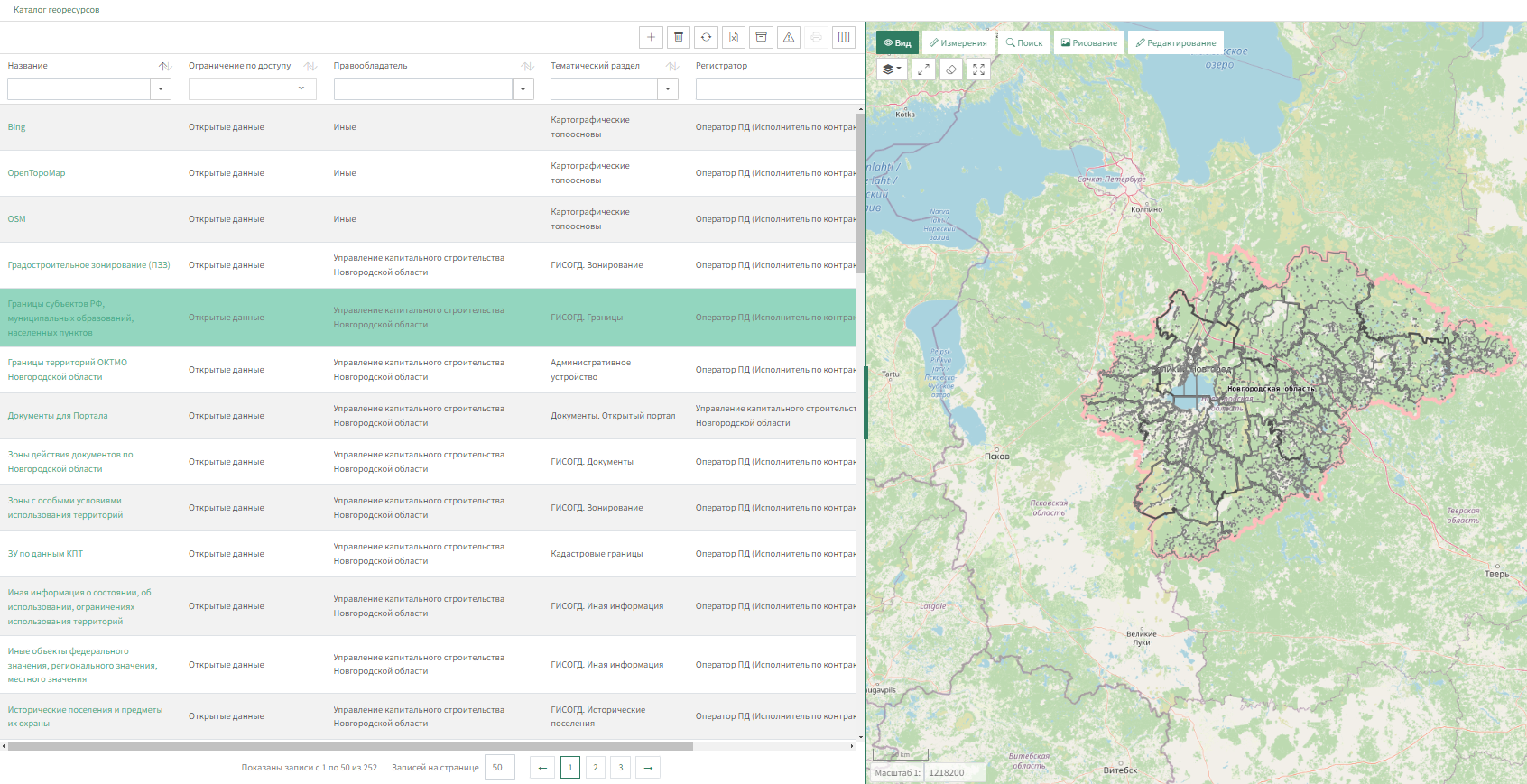Open the Тематический раздел filter dropdown arrow
The width and height of the screenshot is (1527, 784).
(x=668, y=89)
